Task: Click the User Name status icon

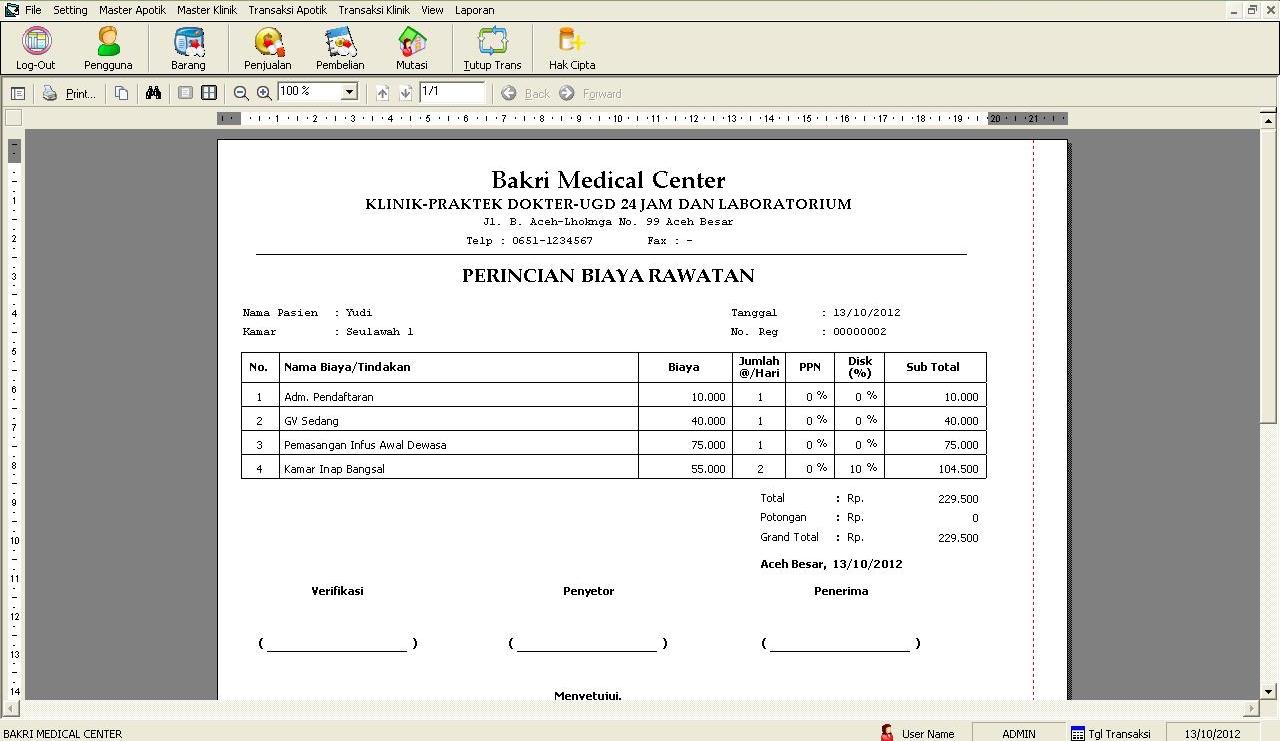Action: (x=887, y=733)
